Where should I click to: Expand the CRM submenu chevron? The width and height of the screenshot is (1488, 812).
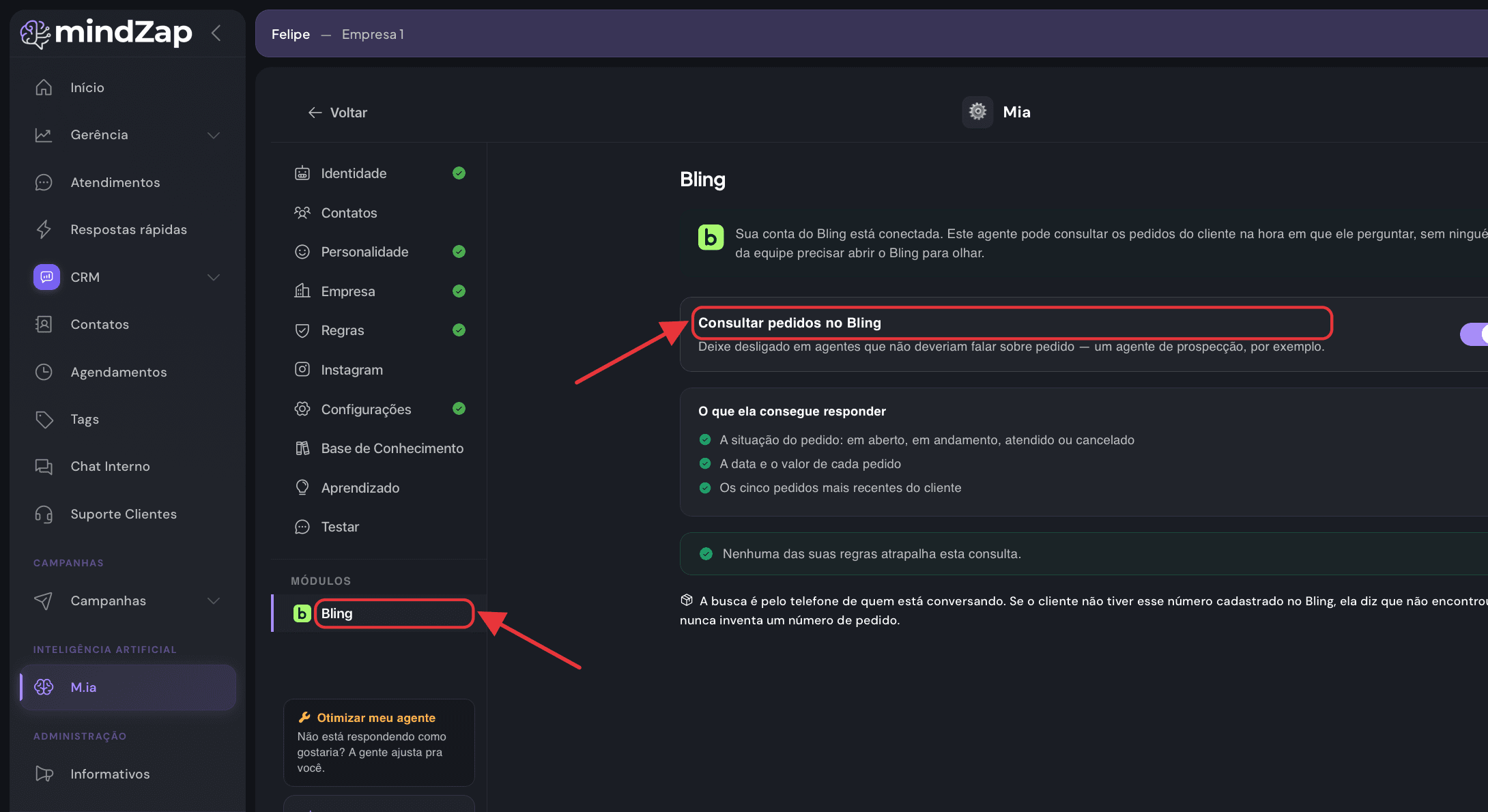tap(214, 277)
